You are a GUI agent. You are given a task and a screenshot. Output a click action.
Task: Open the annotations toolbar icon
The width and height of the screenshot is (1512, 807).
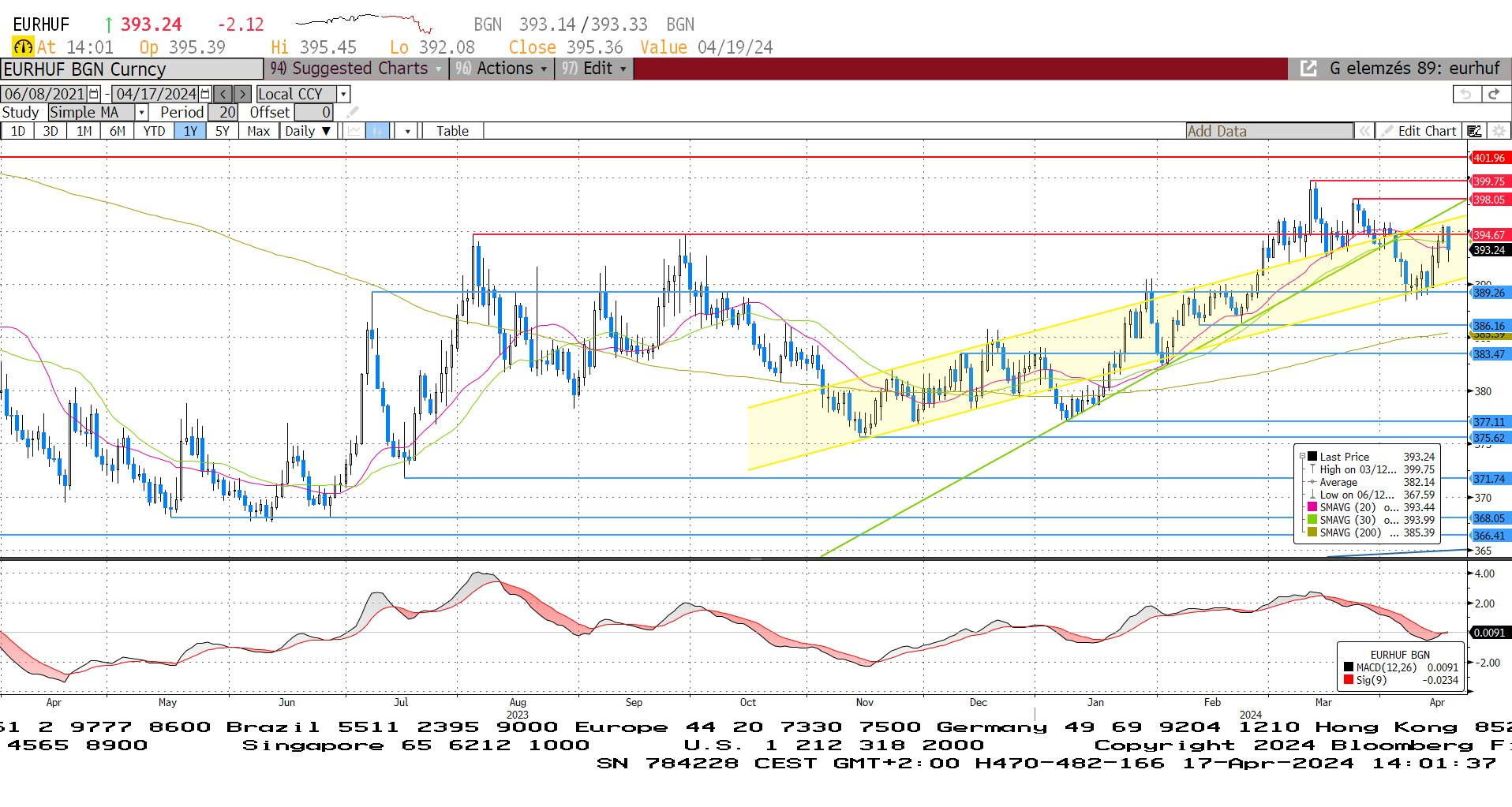pos(1474,131)
